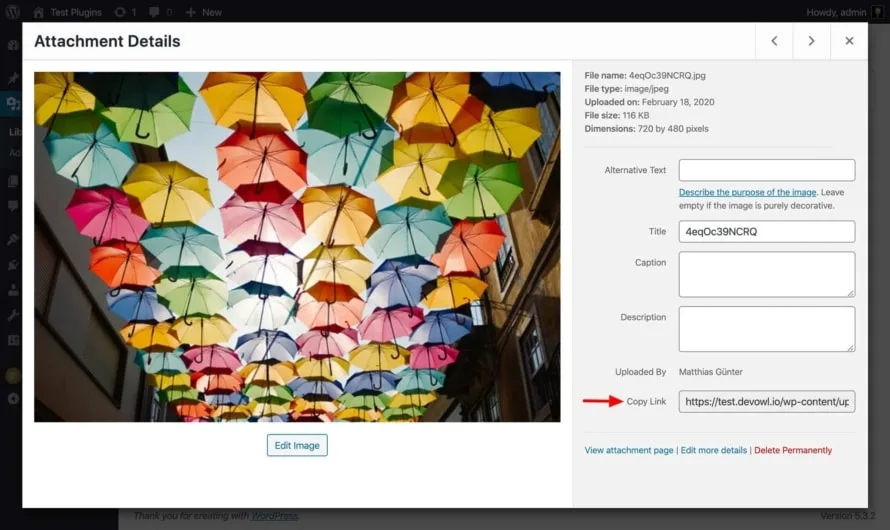Open the comments bubble in admin bar
Viewport: 890px width, 530px height.
pos(156,12)
